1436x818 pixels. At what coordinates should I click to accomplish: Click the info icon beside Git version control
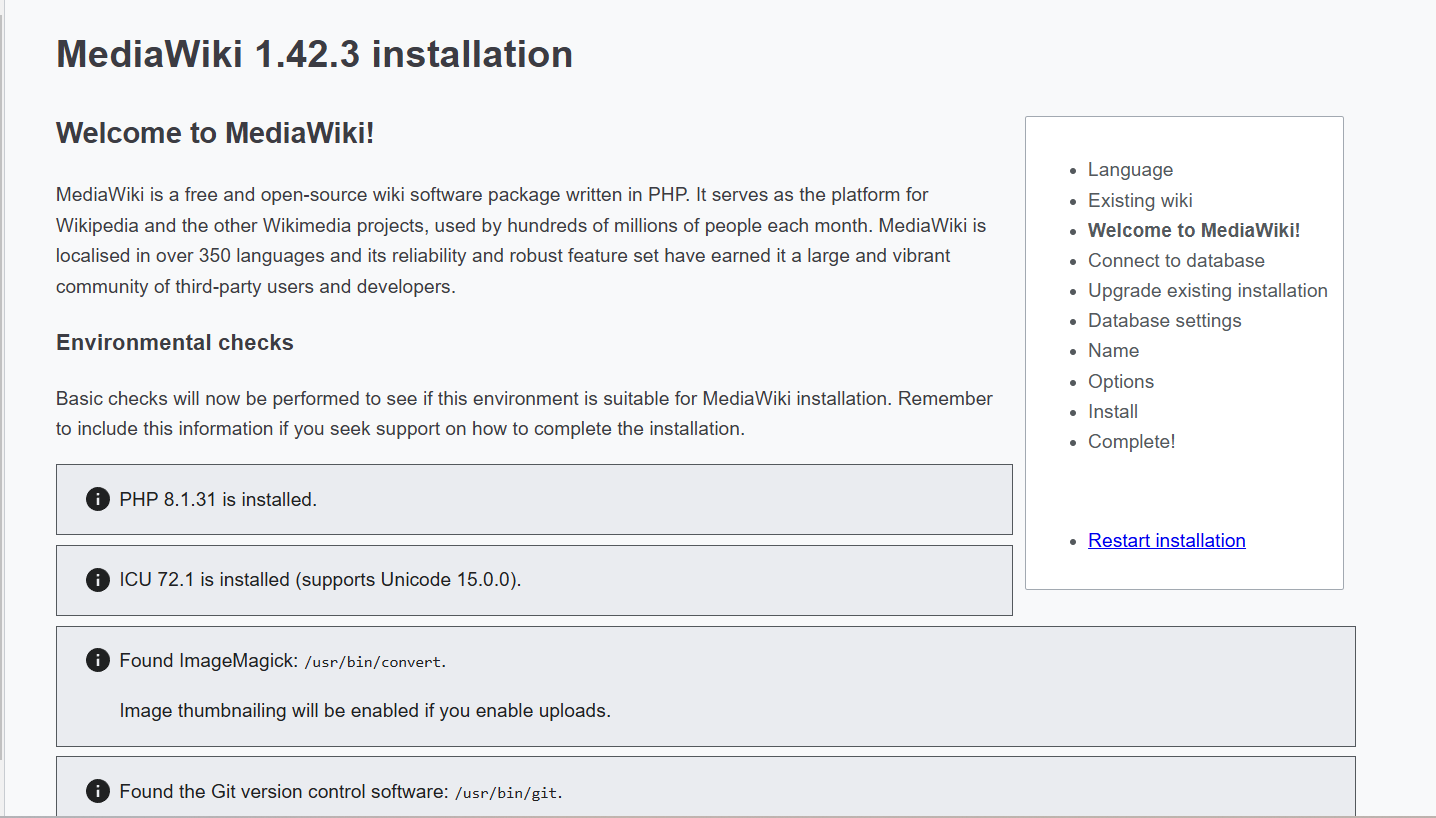tap(98, 791)
